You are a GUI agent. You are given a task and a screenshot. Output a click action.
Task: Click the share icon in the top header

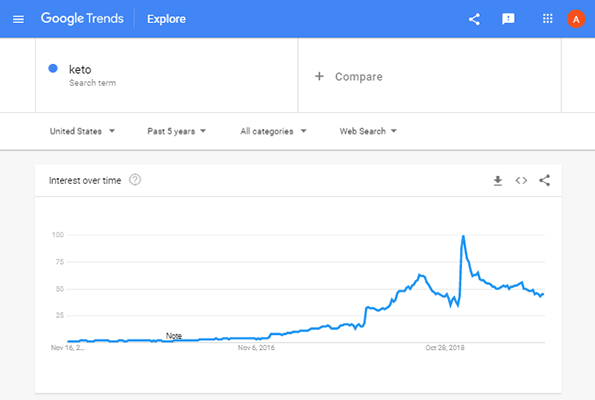[474, 19]
